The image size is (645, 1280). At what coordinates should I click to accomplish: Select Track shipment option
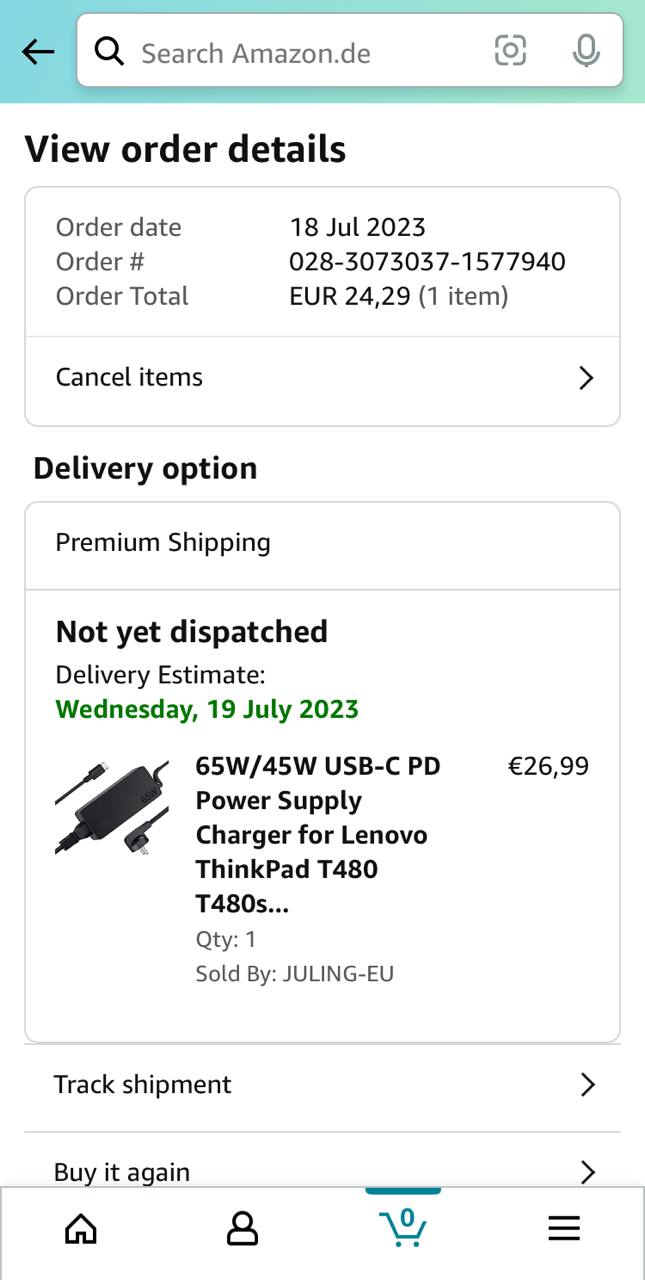point(143,1085)
